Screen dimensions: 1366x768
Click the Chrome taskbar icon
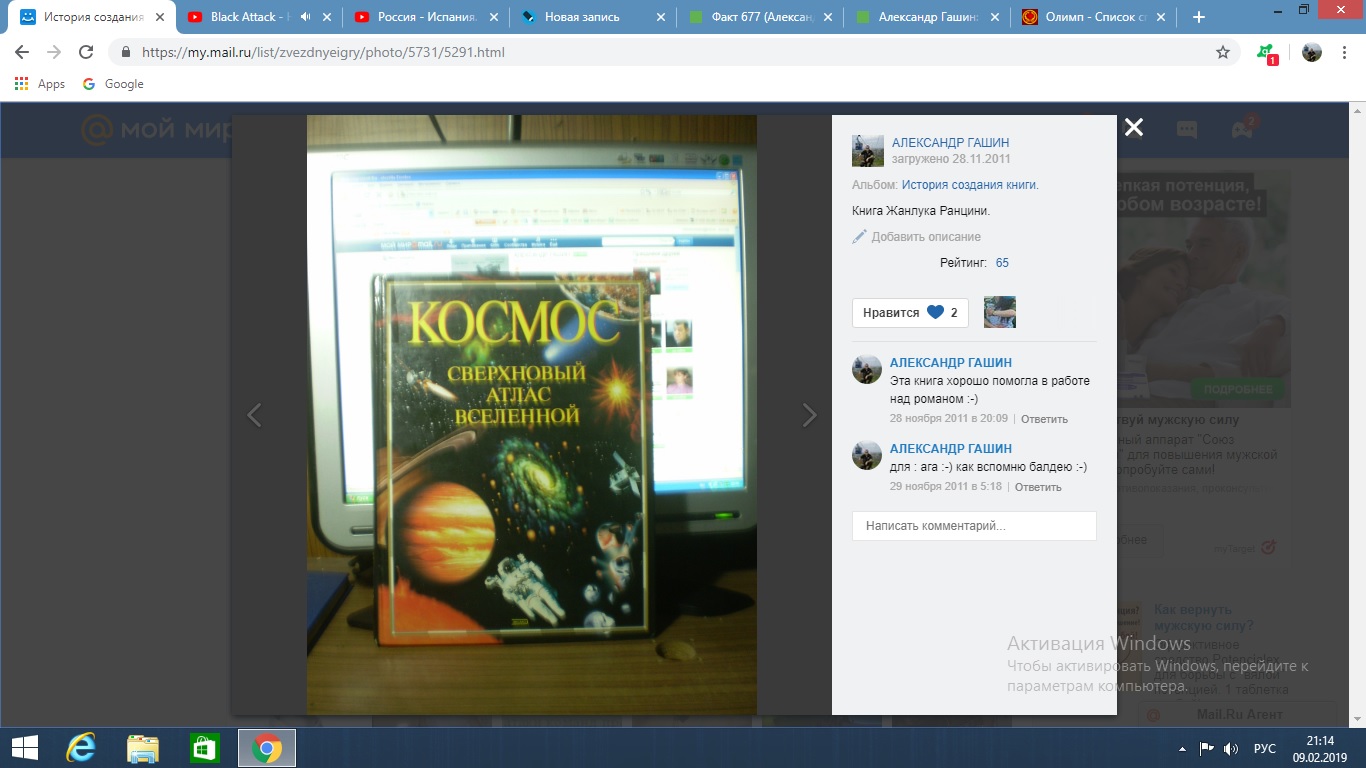click(266, 748)
